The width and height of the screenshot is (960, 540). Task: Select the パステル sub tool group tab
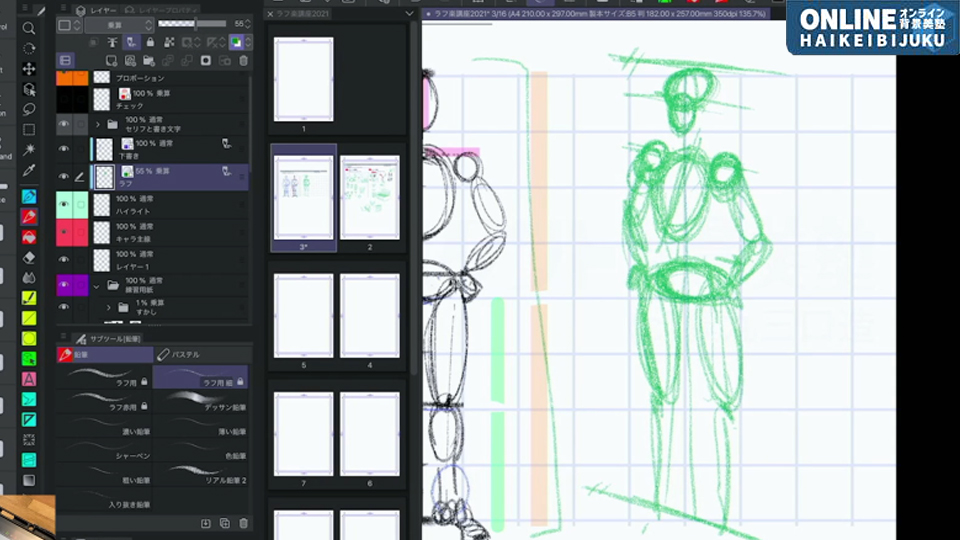click(x=202, y=354)
